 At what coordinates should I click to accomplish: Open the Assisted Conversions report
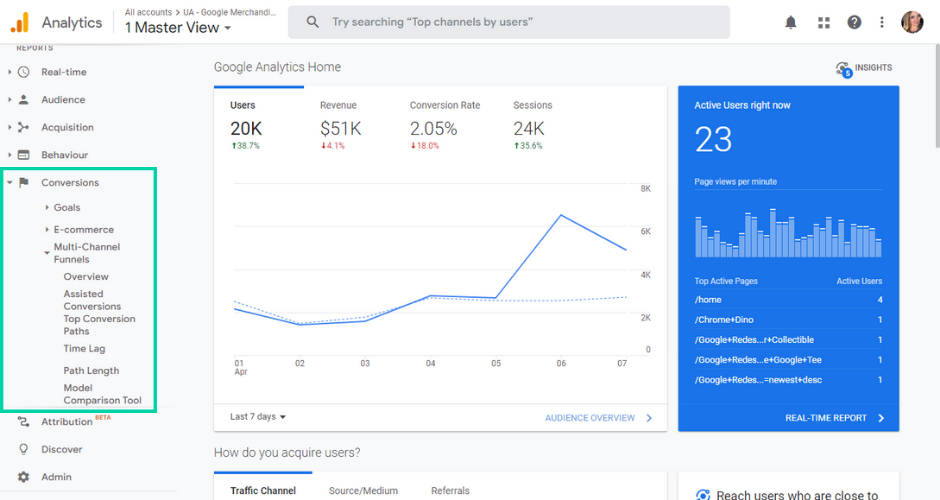point(92,300)
